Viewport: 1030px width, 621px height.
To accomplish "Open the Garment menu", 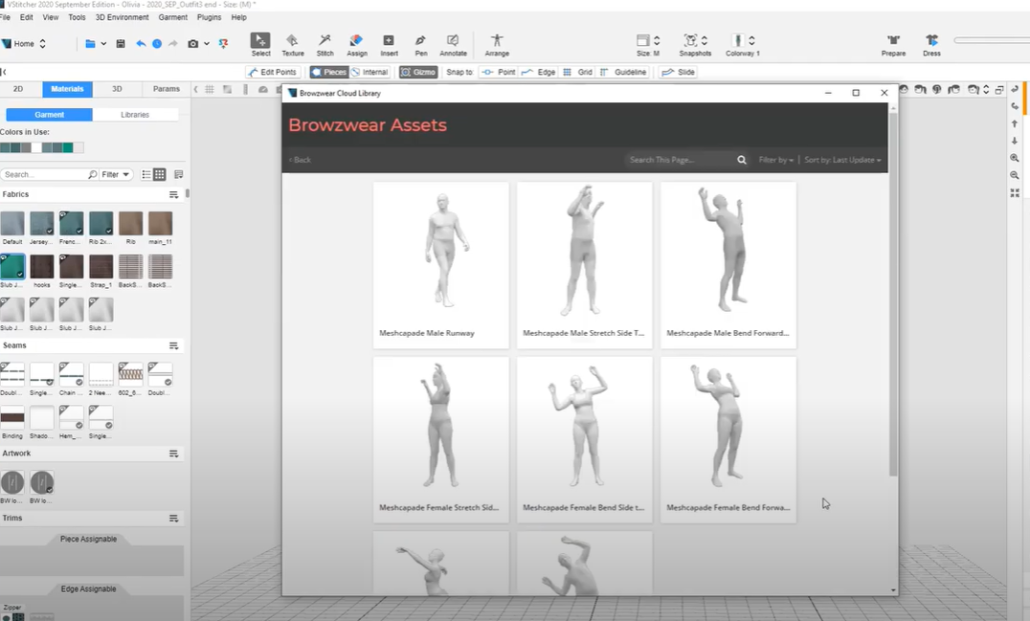I will click(172, 17).
